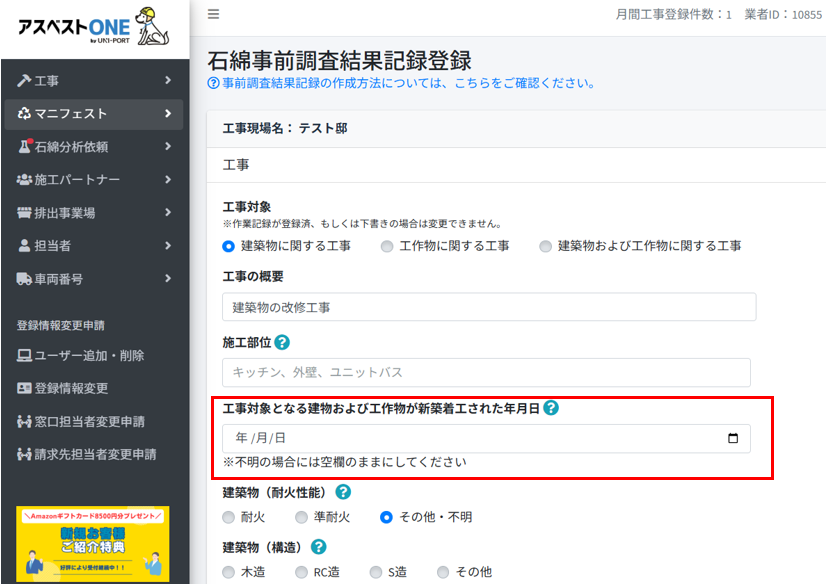Expand the 車両番号 sidebar chevron
Image resolution: width=831 pixels, height=585 pixels.
coord(168,279)
